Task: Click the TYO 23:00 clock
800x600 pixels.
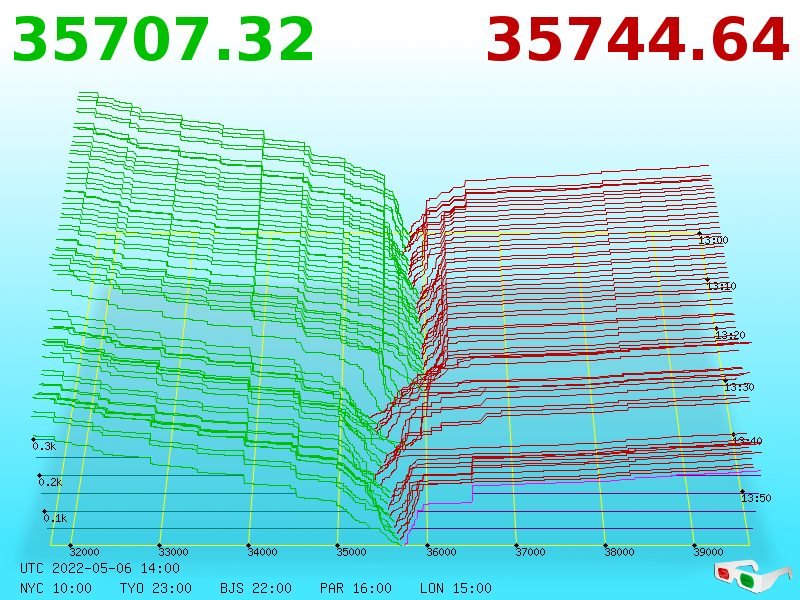Action: click(x=156, y=588)
